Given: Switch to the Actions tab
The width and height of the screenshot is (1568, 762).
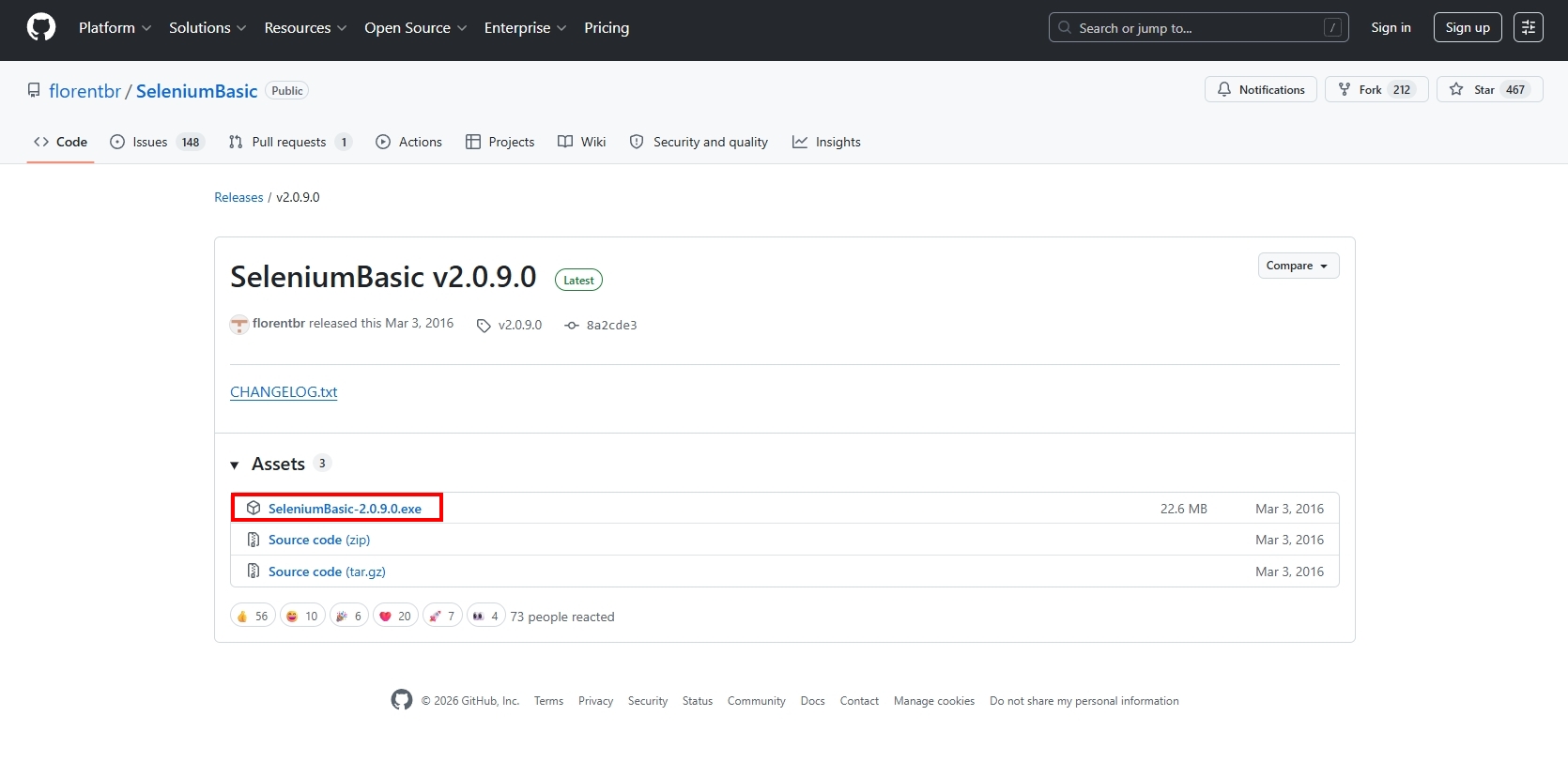Looking at the screenshot, I should pyautogui.click(x=408, y=142).
